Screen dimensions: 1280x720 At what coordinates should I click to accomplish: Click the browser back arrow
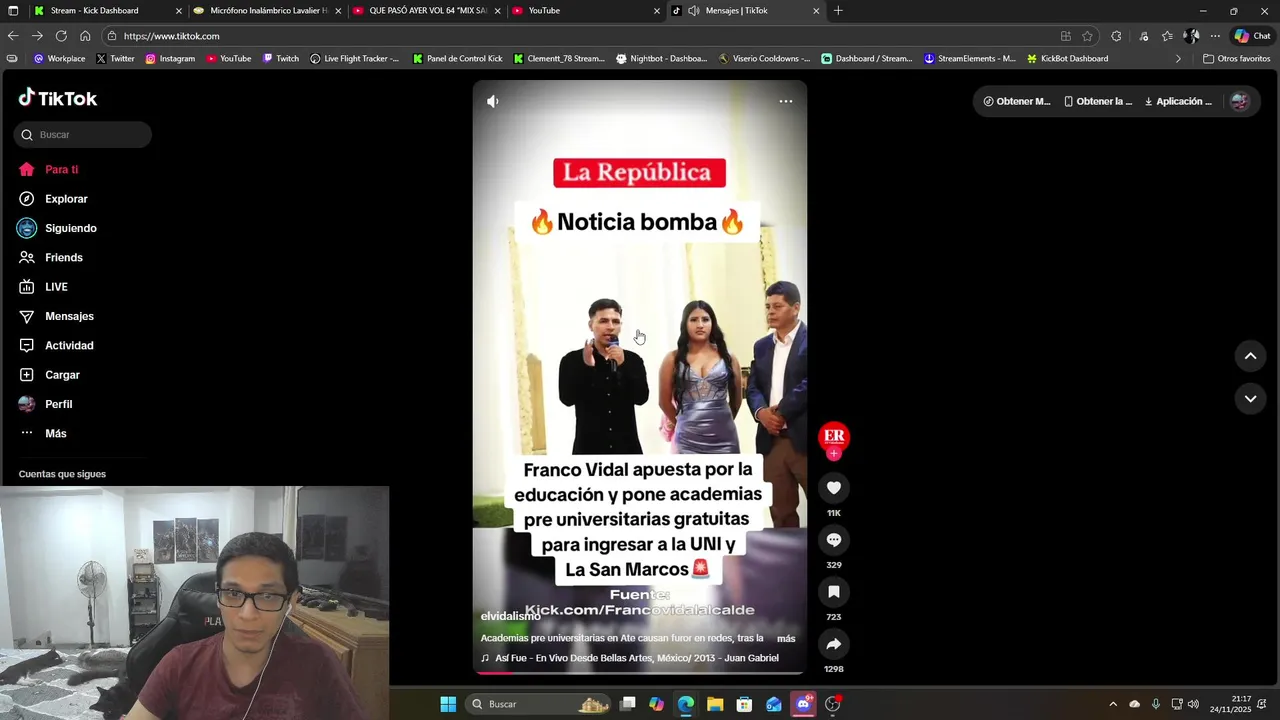[x=13, y=36]
